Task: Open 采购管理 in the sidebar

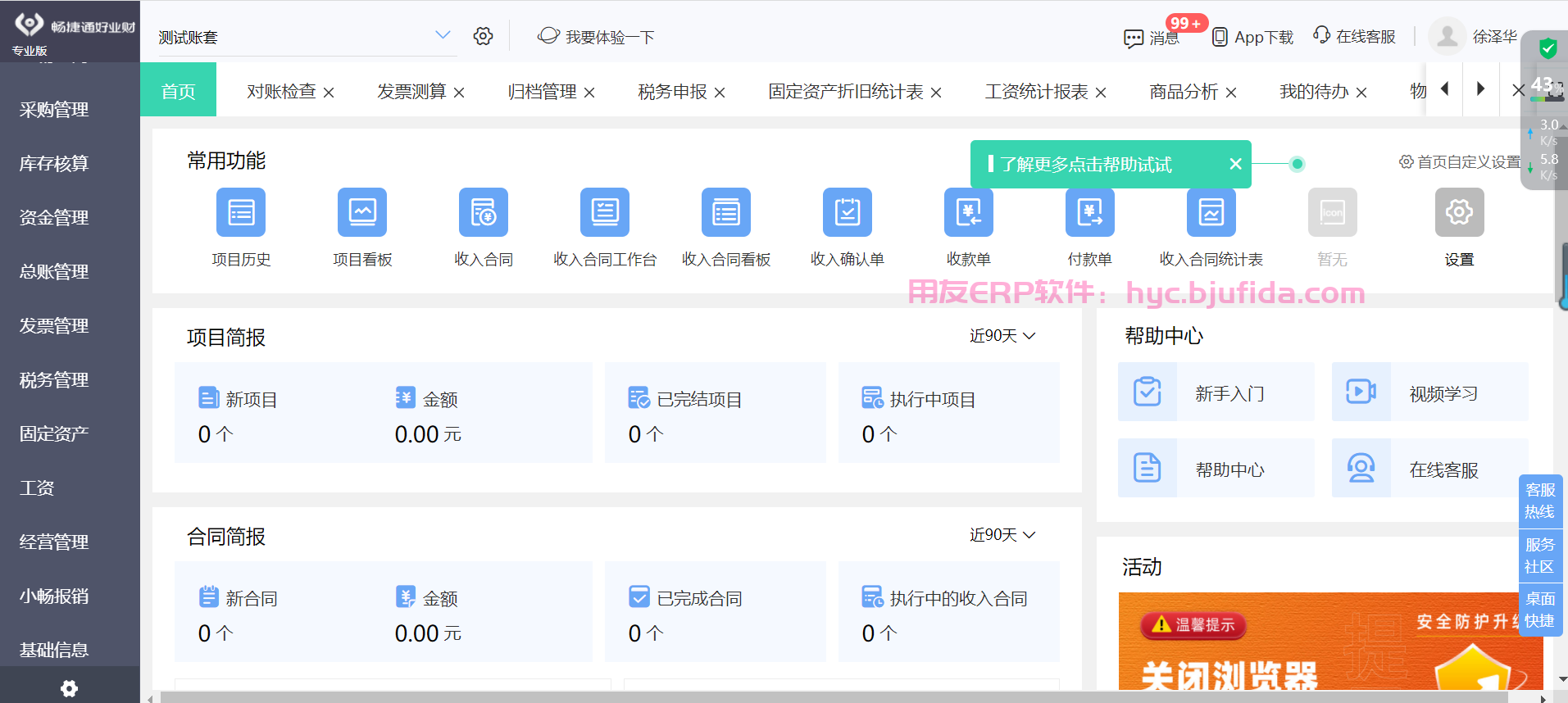Action: [54, 109]
